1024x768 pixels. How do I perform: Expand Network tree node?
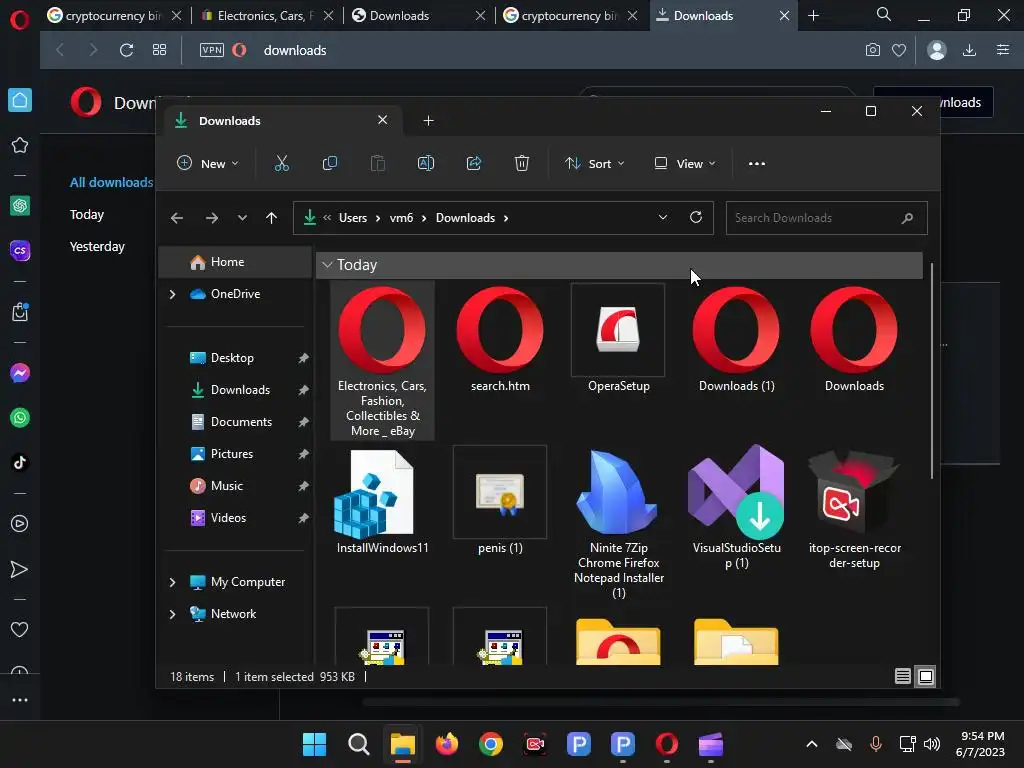click(x=172, y=614)
